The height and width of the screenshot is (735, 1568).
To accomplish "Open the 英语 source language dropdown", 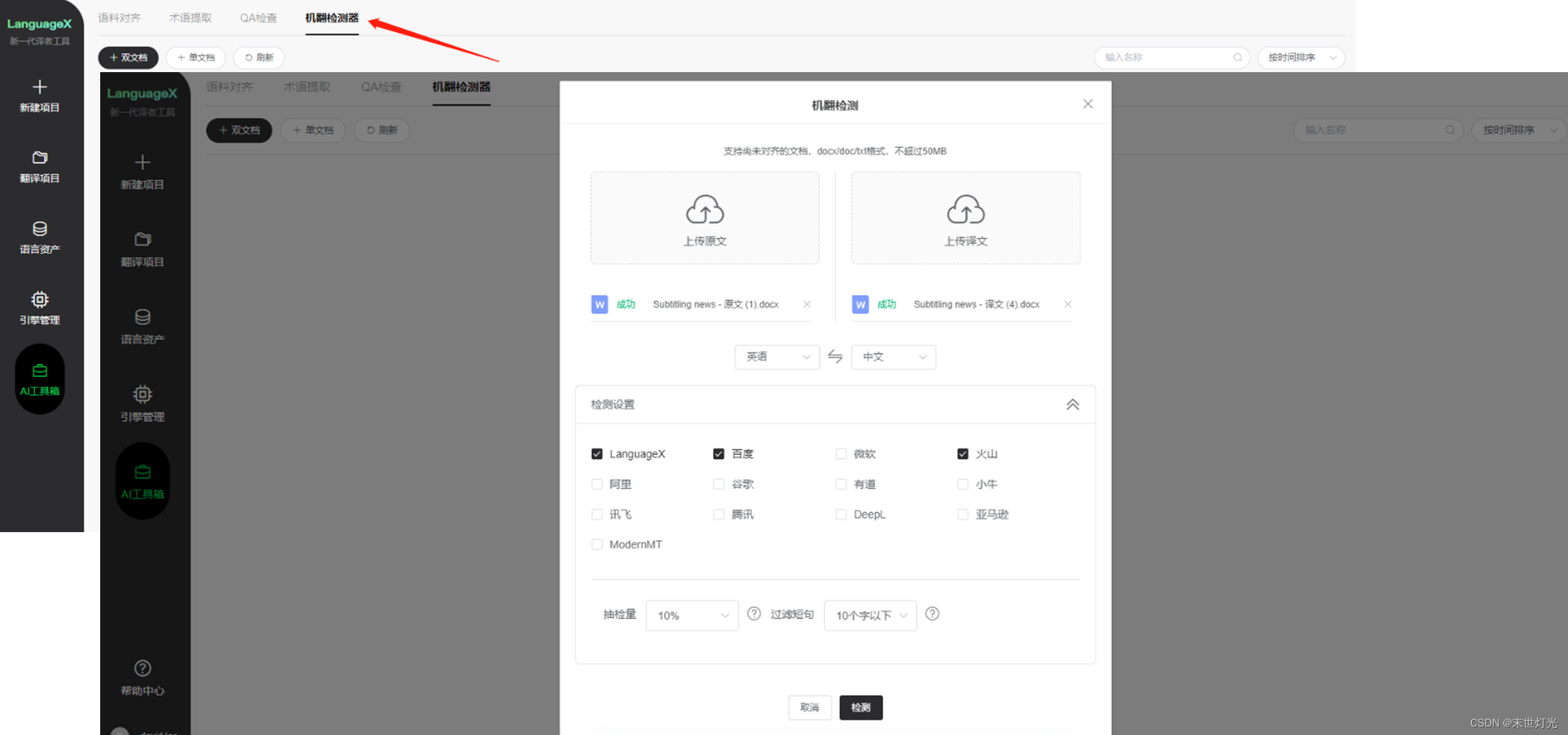I will point(777,357).
